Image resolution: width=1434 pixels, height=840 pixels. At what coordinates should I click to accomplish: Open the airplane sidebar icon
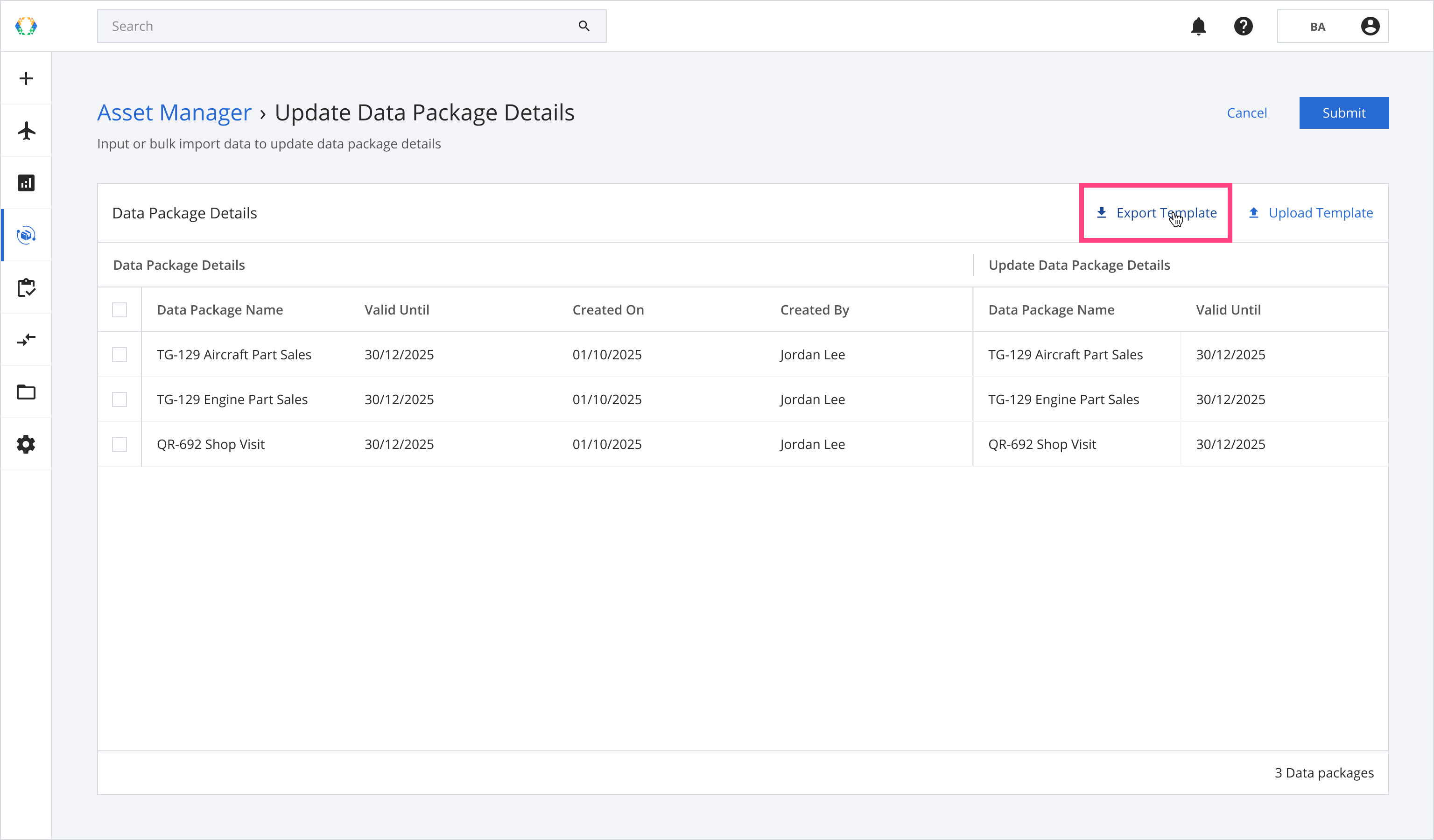(x=26, y=131)
